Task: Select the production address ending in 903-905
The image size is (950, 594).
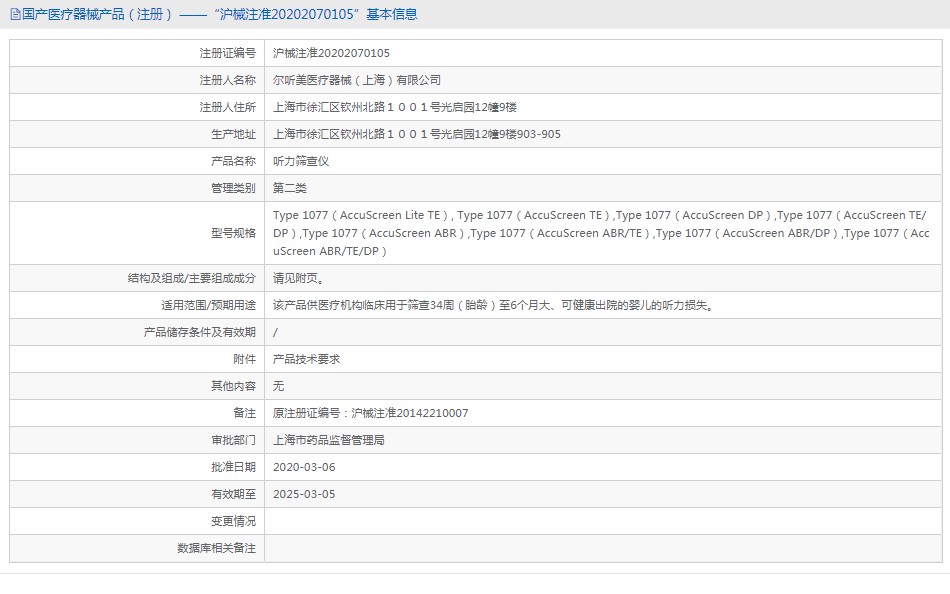Action: (x=417, y=134)
